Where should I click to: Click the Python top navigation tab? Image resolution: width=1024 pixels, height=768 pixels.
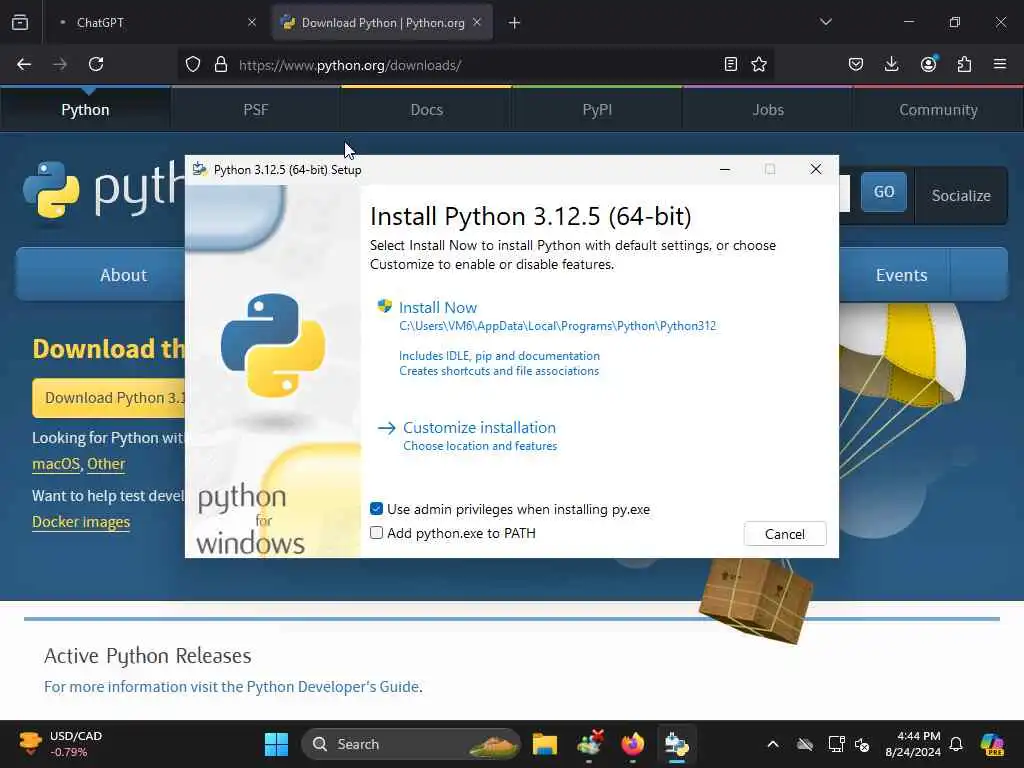click(x=85, y=110)
